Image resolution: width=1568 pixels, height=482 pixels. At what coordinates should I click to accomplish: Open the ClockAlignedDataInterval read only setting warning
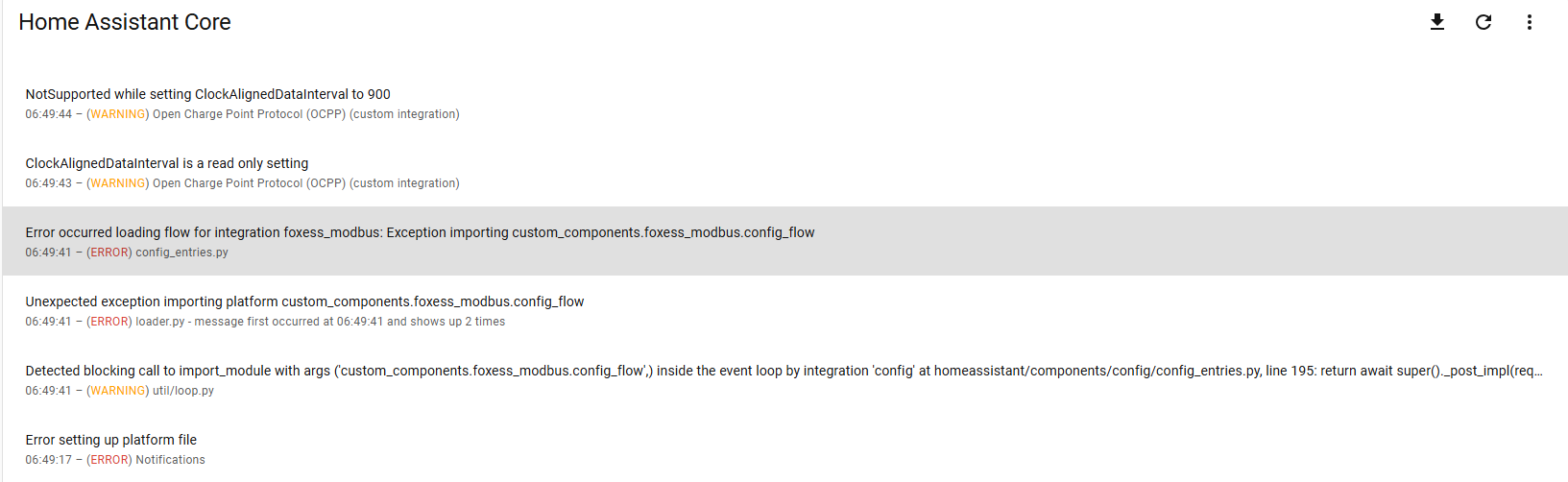click(x=167, y=163)
